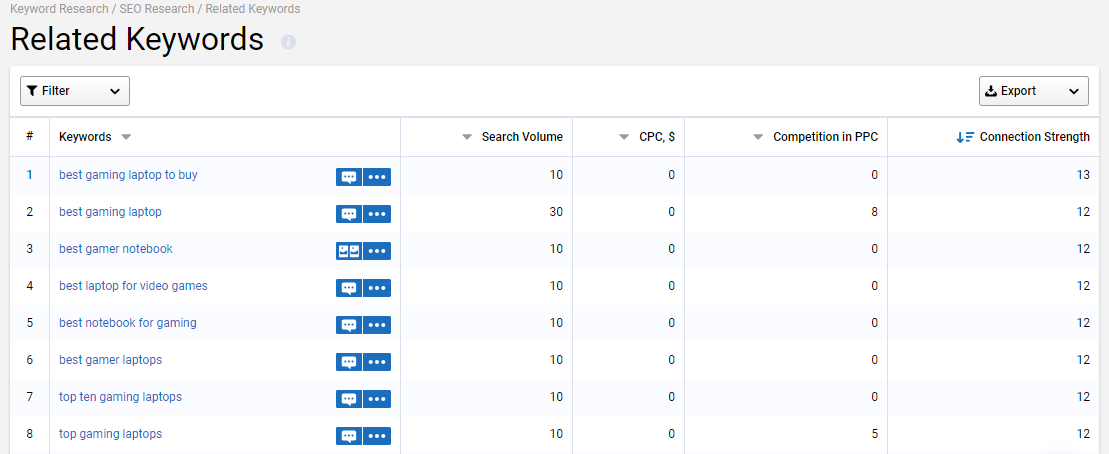Expand the Search Volume column arrow

(467, 137)
